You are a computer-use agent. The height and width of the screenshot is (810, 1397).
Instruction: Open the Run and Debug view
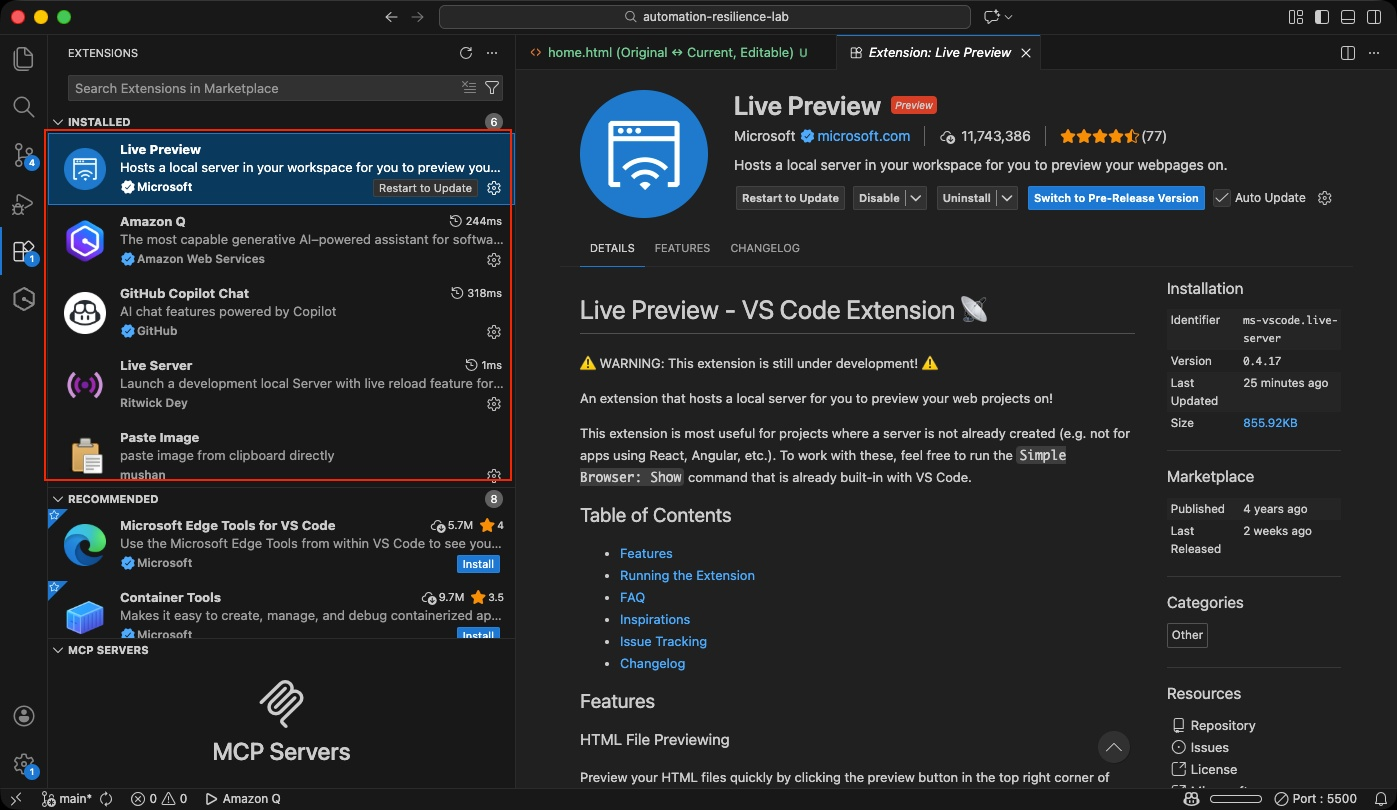click(24, 204)
